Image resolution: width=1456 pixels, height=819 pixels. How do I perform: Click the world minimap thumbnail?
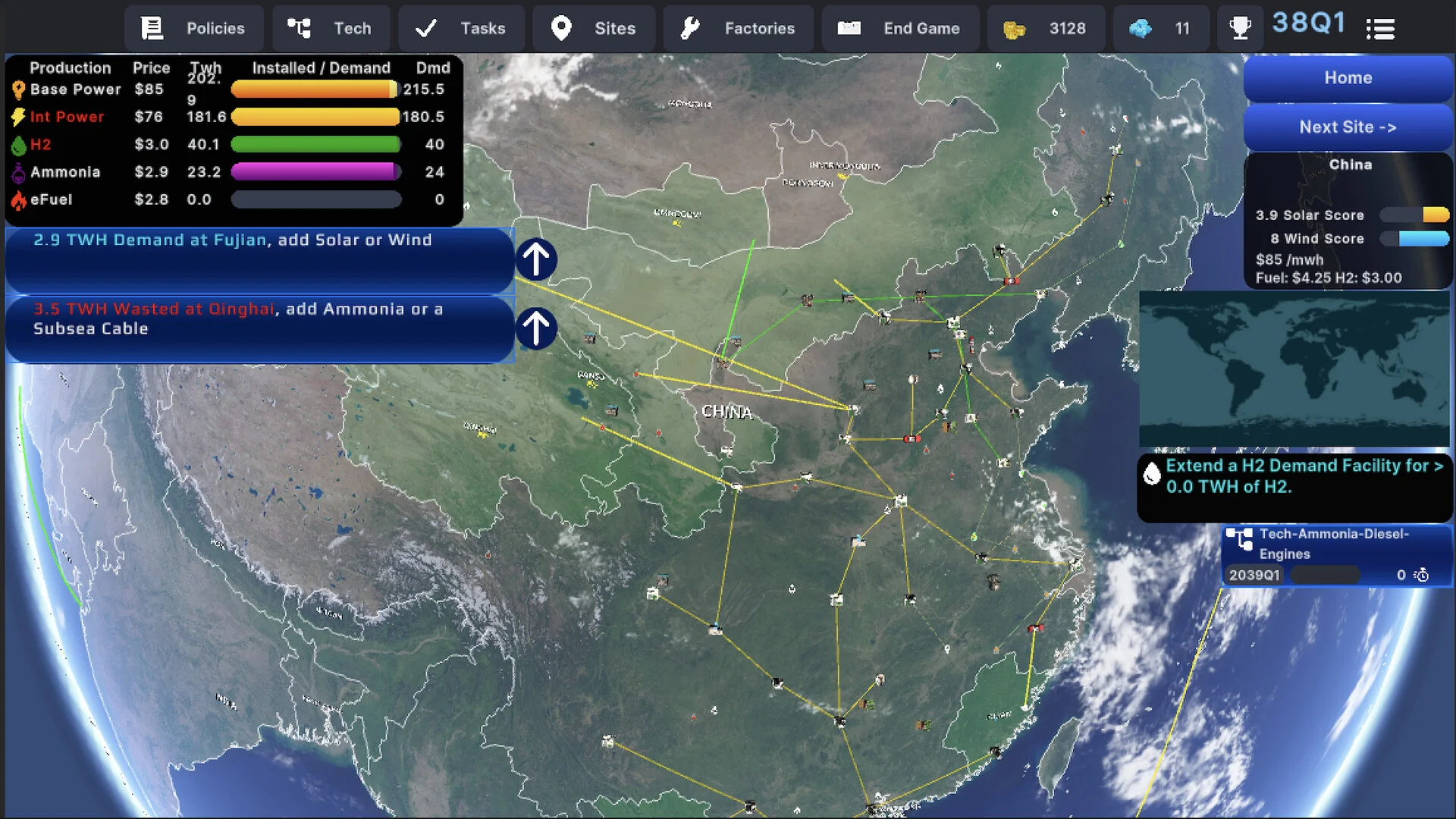1294,370
